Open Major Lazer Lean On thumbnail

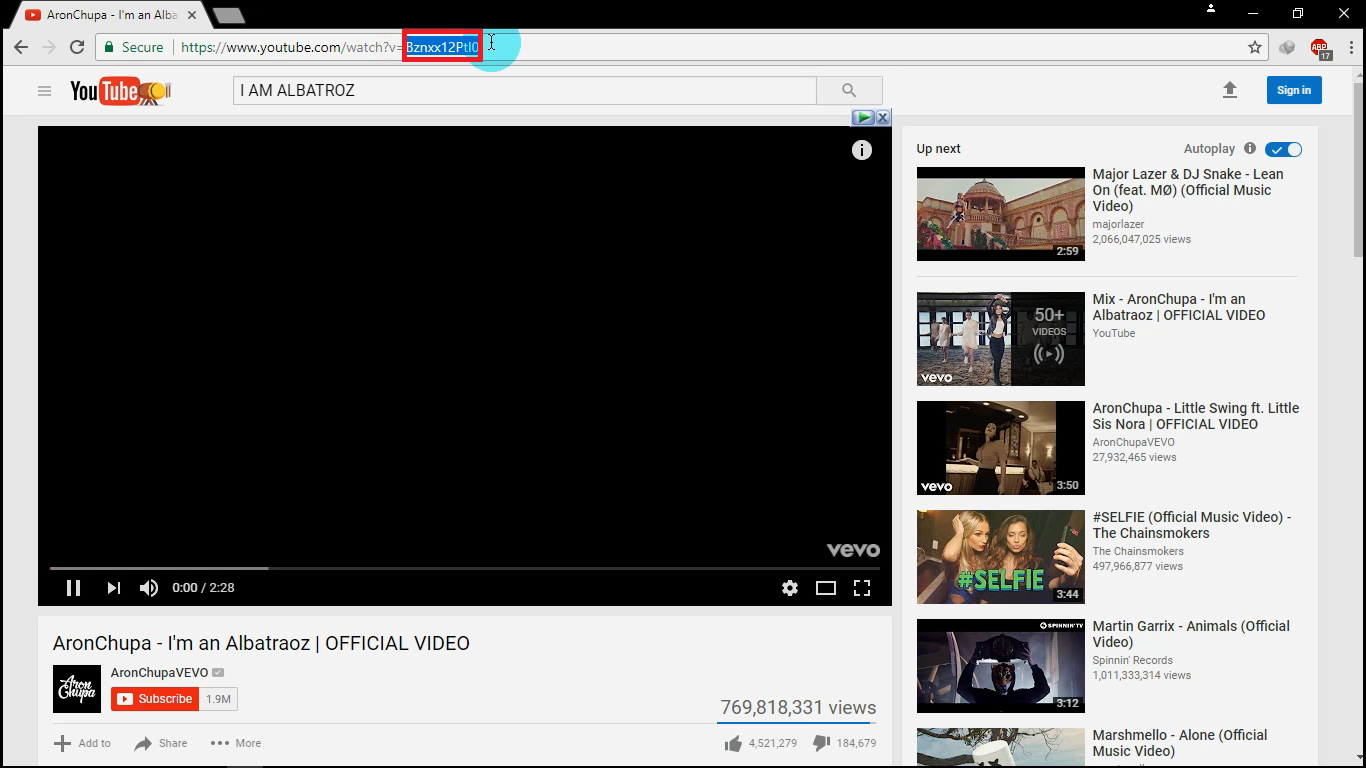pyautogui.click(x=1001, y=214)
